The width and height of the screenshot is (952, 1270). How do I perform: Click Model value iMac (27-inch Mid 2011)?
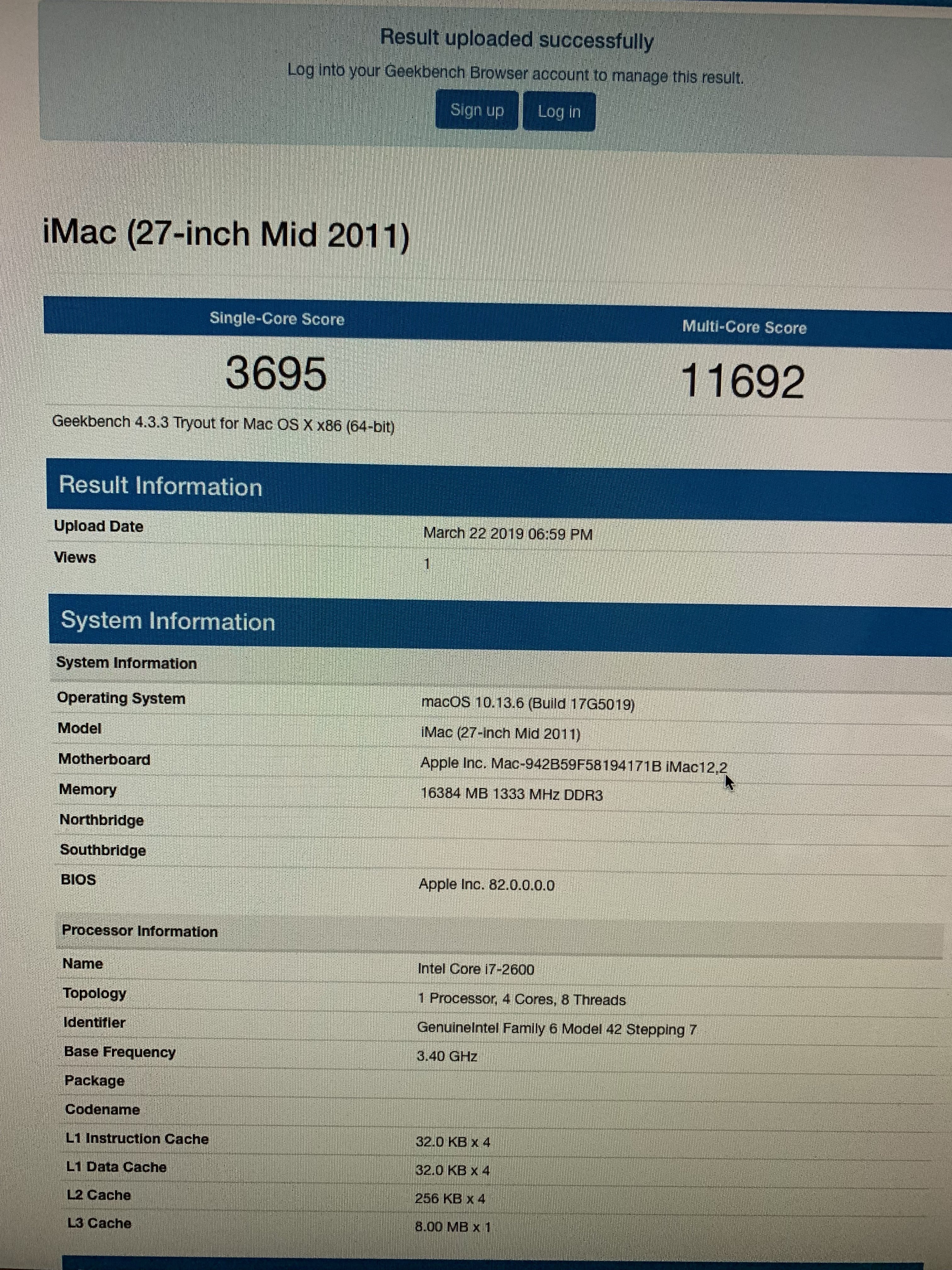click(500, 733)
